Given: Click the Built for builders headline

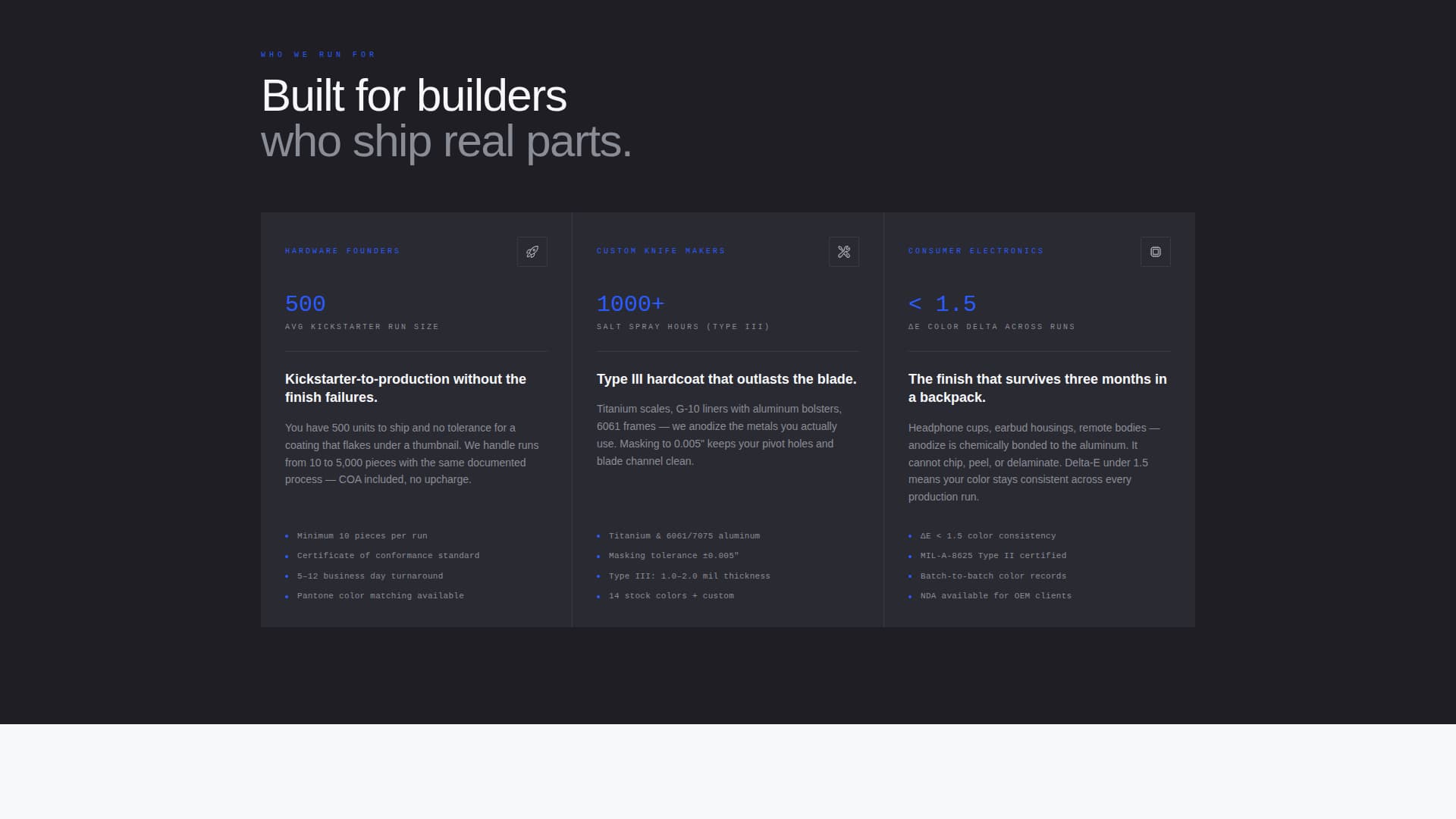Looking at the screenshot, I should (x=413, y=96).
